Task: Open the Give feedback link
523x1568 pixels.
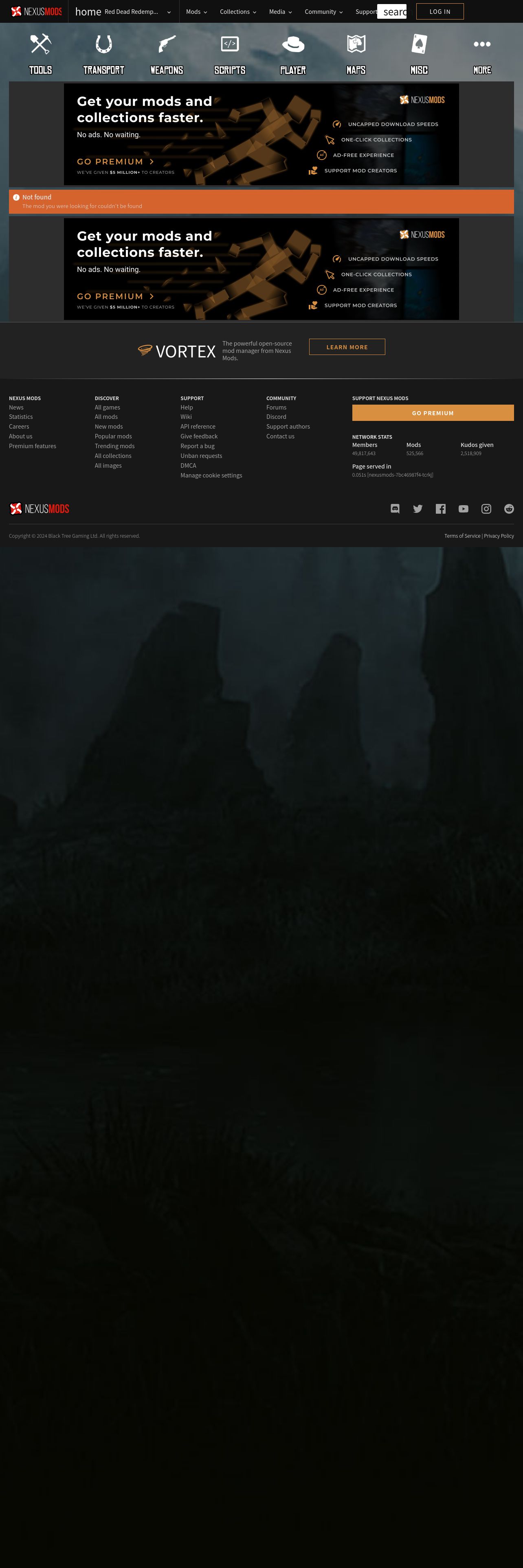Action: pyautogui.click(x=199, y=436)
